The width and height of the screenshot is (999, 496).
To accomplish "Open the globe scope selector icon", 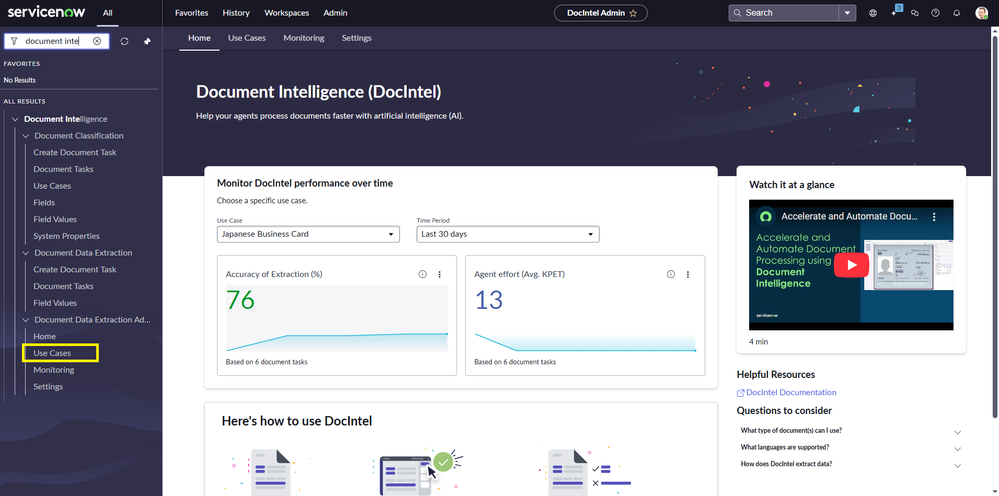I will point(873,13).
